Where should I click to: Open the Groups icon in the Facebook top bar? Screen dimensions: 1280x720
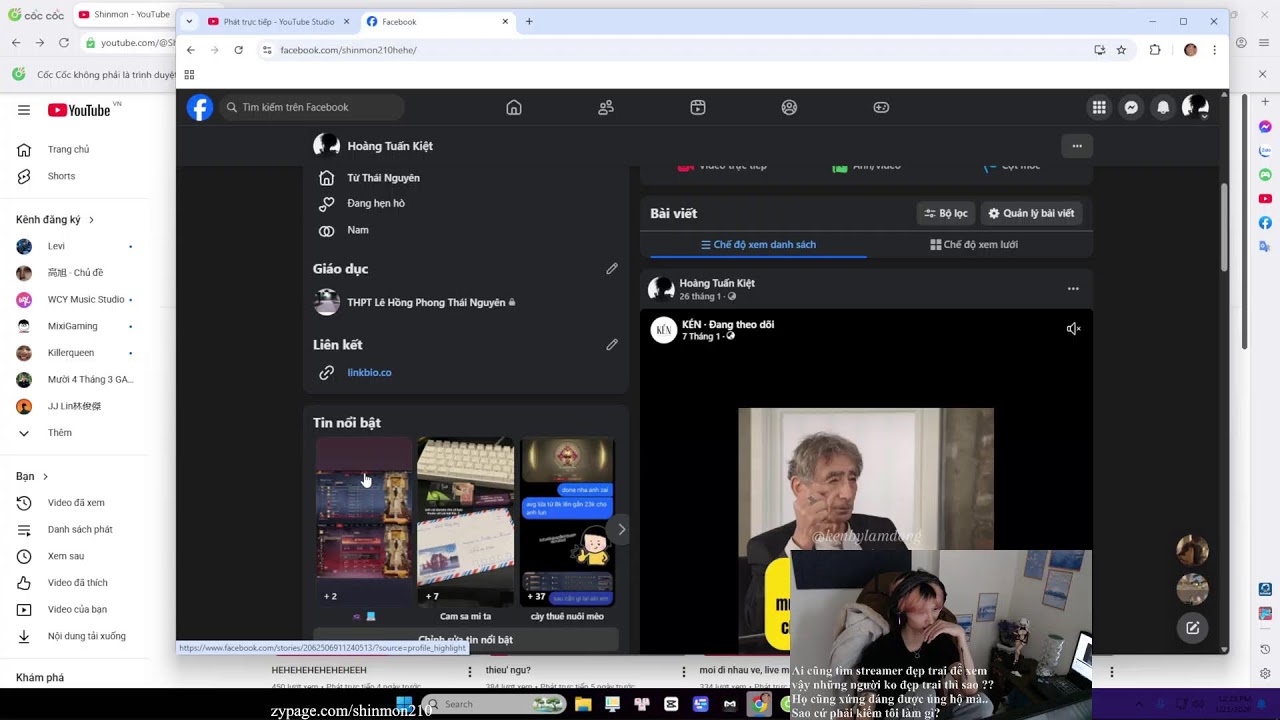(x=790, y=107)
